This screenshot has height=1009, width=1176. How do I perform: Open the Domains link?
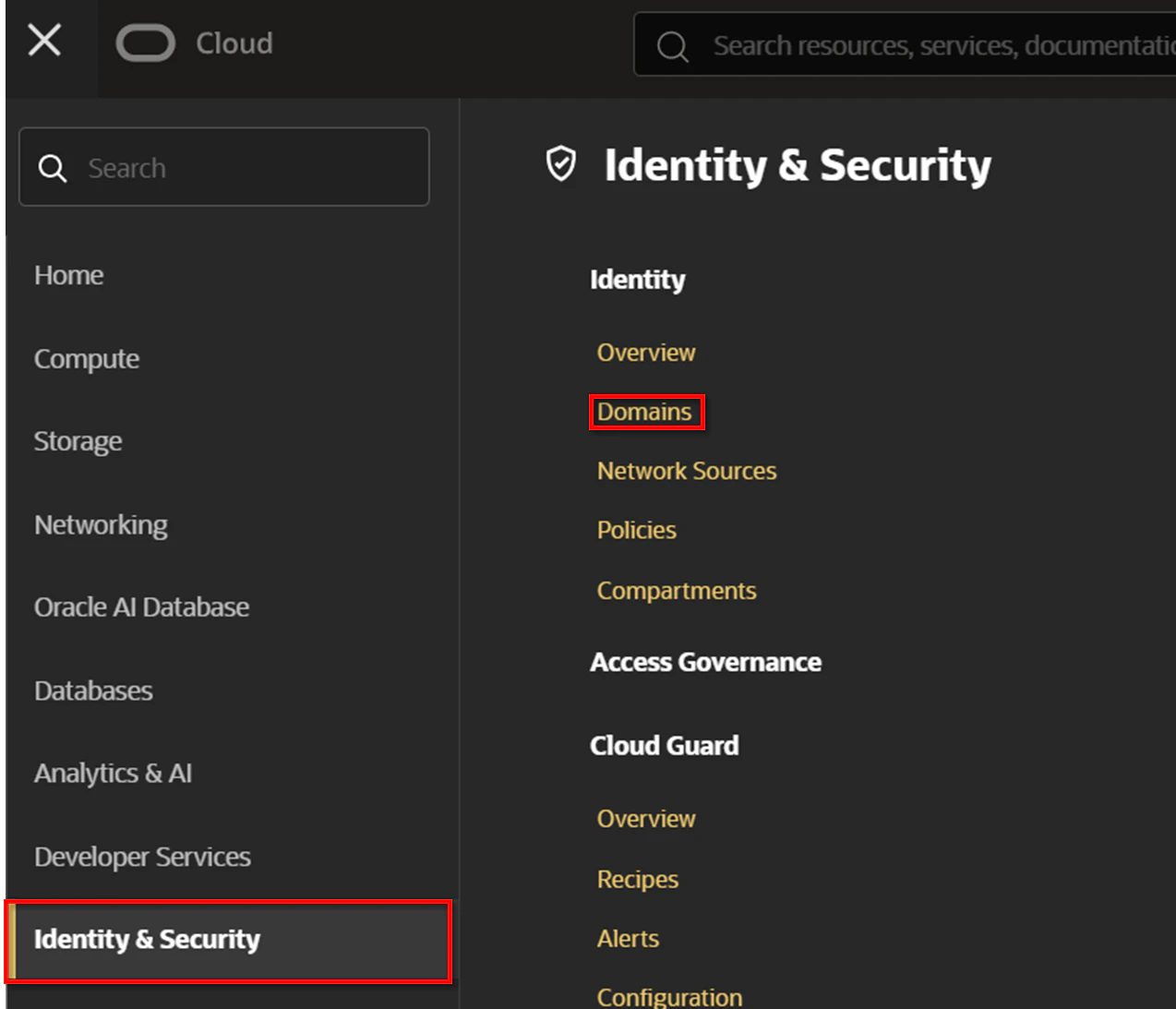pos(644,412)
